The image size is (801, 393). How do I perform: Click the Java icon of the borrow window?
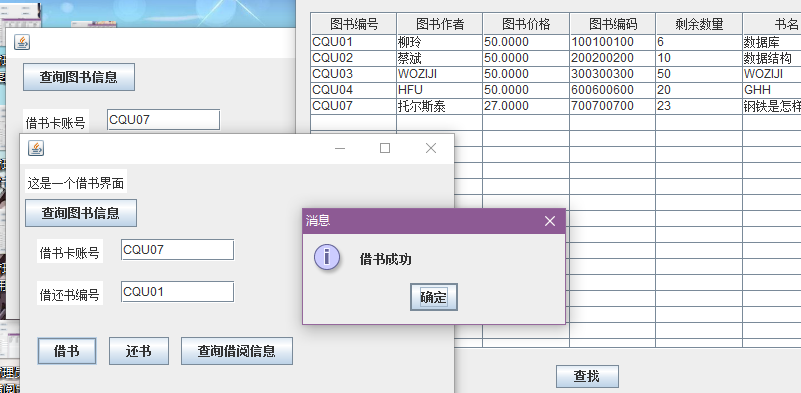[36, 148]
